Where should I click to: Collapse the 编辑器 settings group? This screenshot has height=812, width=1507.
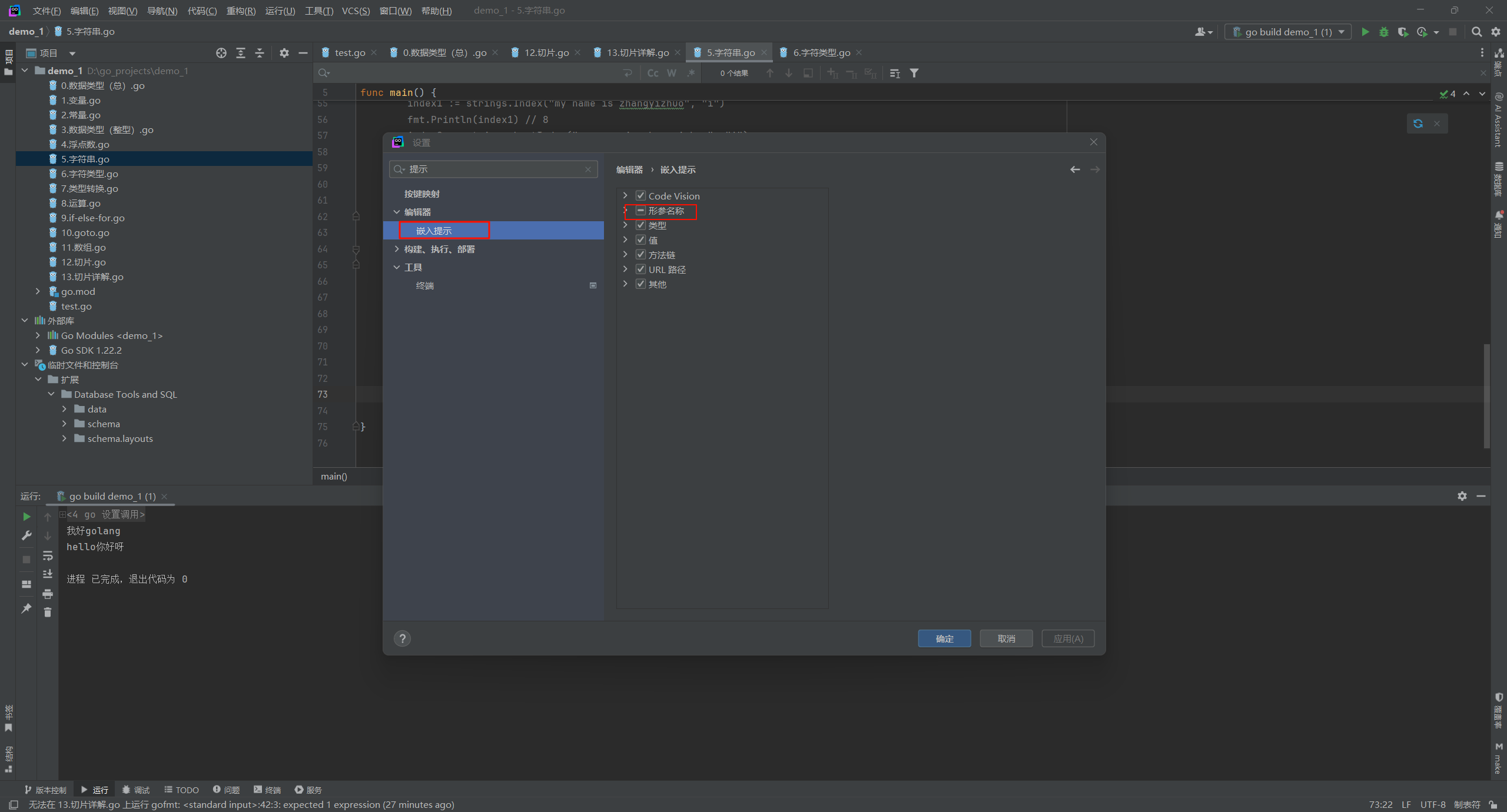[x=397, y=212]
